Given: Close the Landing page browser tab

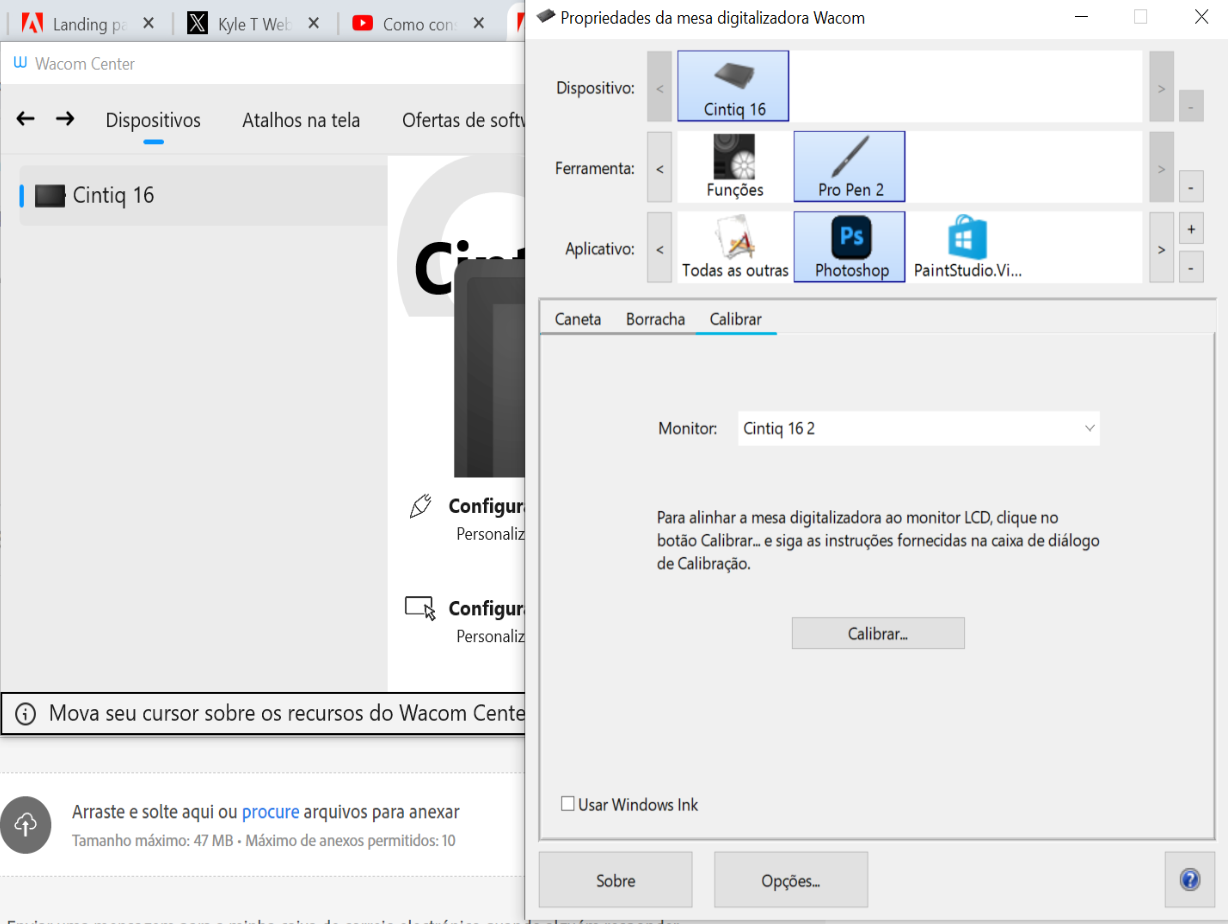Looking at the screenshot, I should (149, 23).
